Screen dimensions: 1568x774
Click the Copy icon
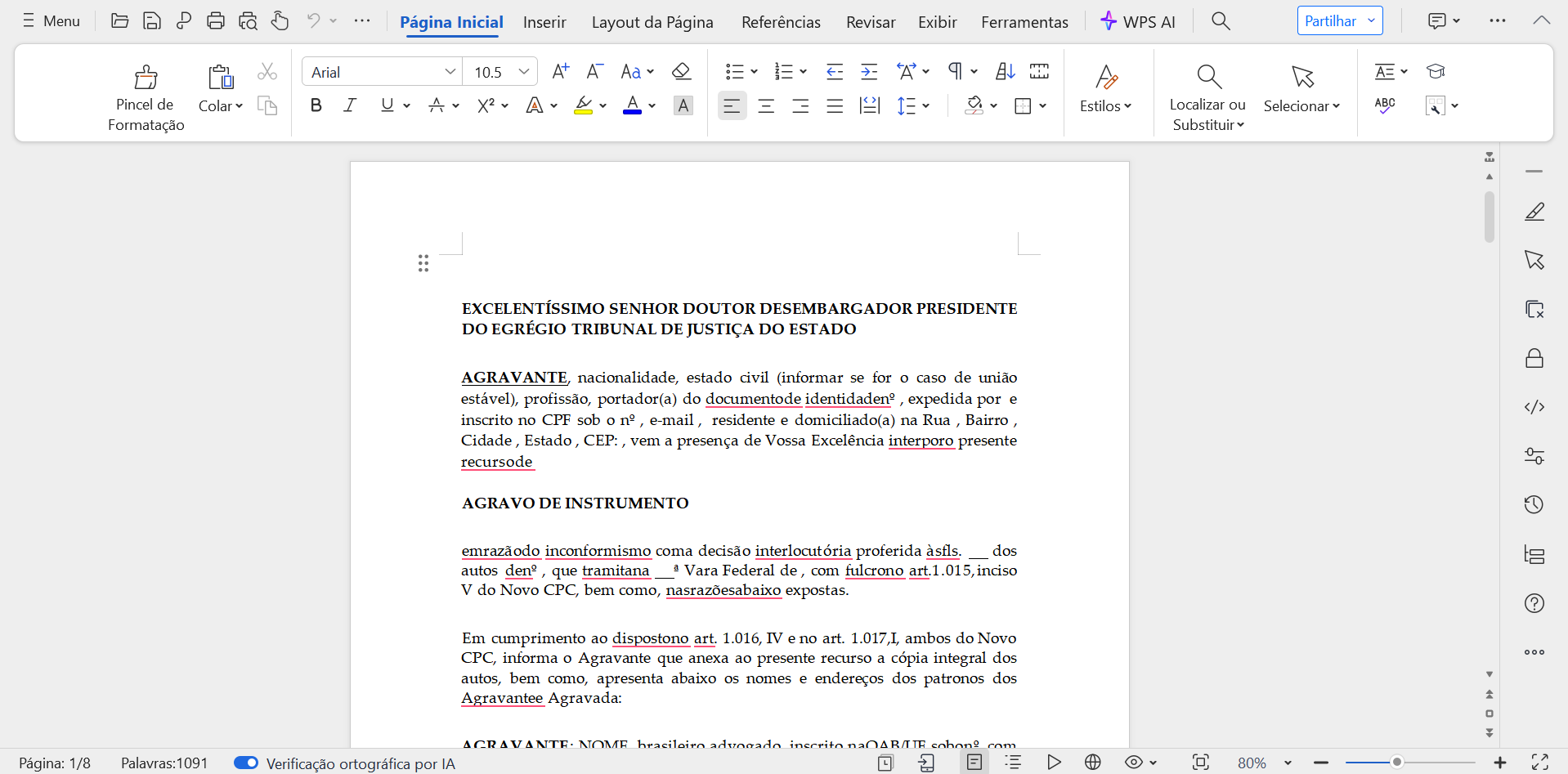(267, 105)
